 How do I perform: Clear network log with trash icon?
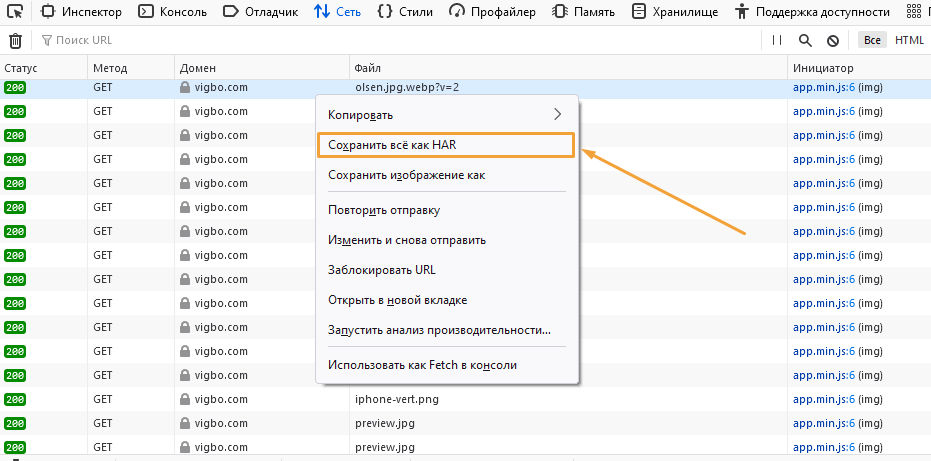click(x=15, y=40)
